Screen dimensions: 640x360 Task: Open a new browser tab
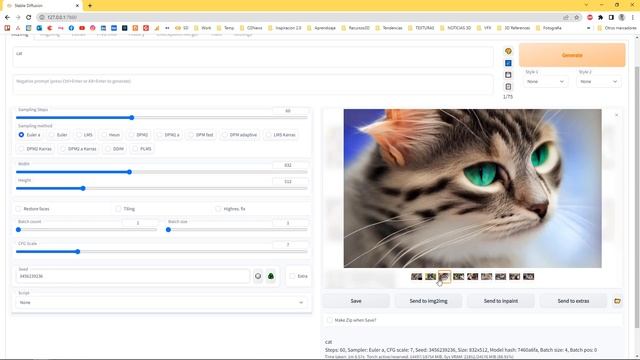90,6
